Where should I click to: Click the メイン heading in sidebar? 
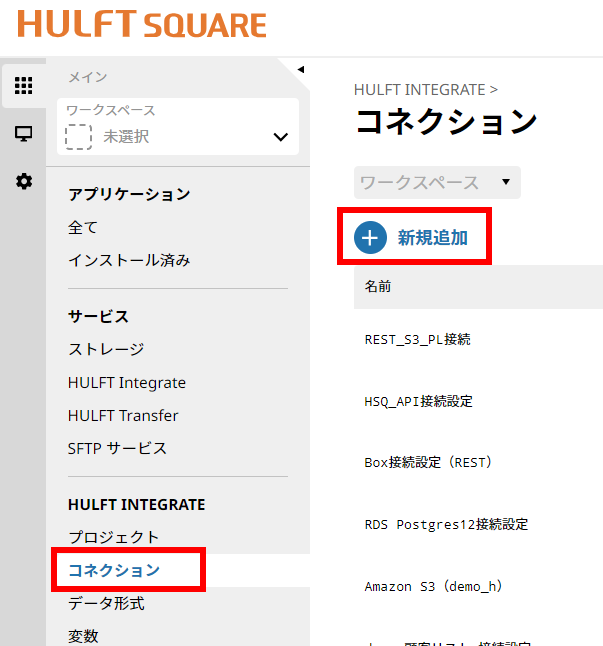point(88,77)
